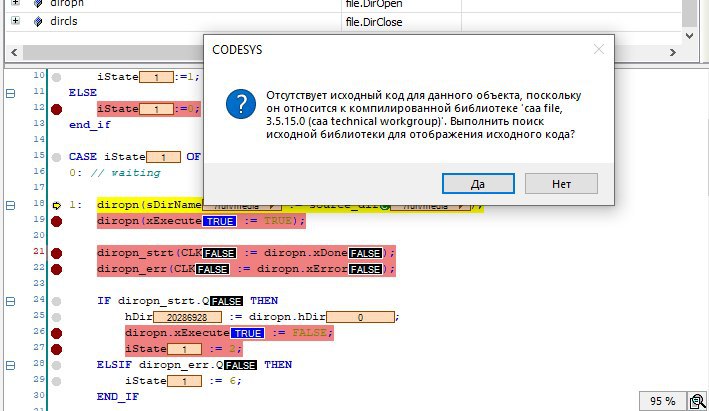The height and width of the screenshot is (411, 709).
Task: Click the hDir value 20286928
Action: pyautogui.click(x=187, y=317)
